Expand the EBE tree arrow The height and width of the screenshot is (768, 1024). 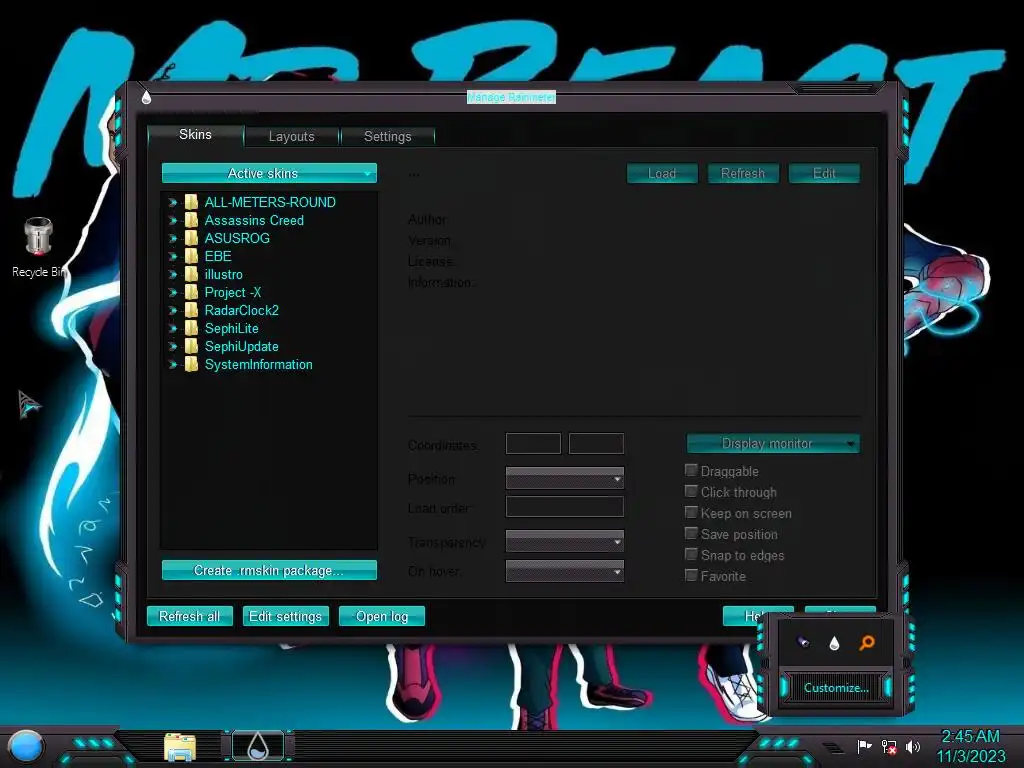pos(172,256)
